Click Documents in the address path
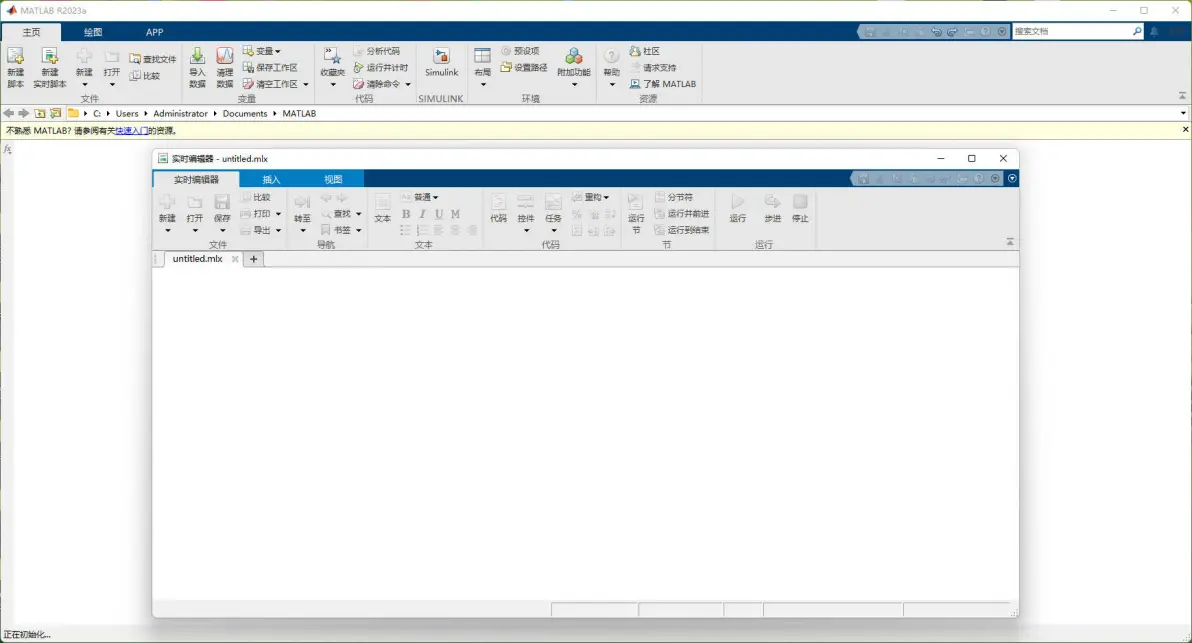 (x=245, y=113)
